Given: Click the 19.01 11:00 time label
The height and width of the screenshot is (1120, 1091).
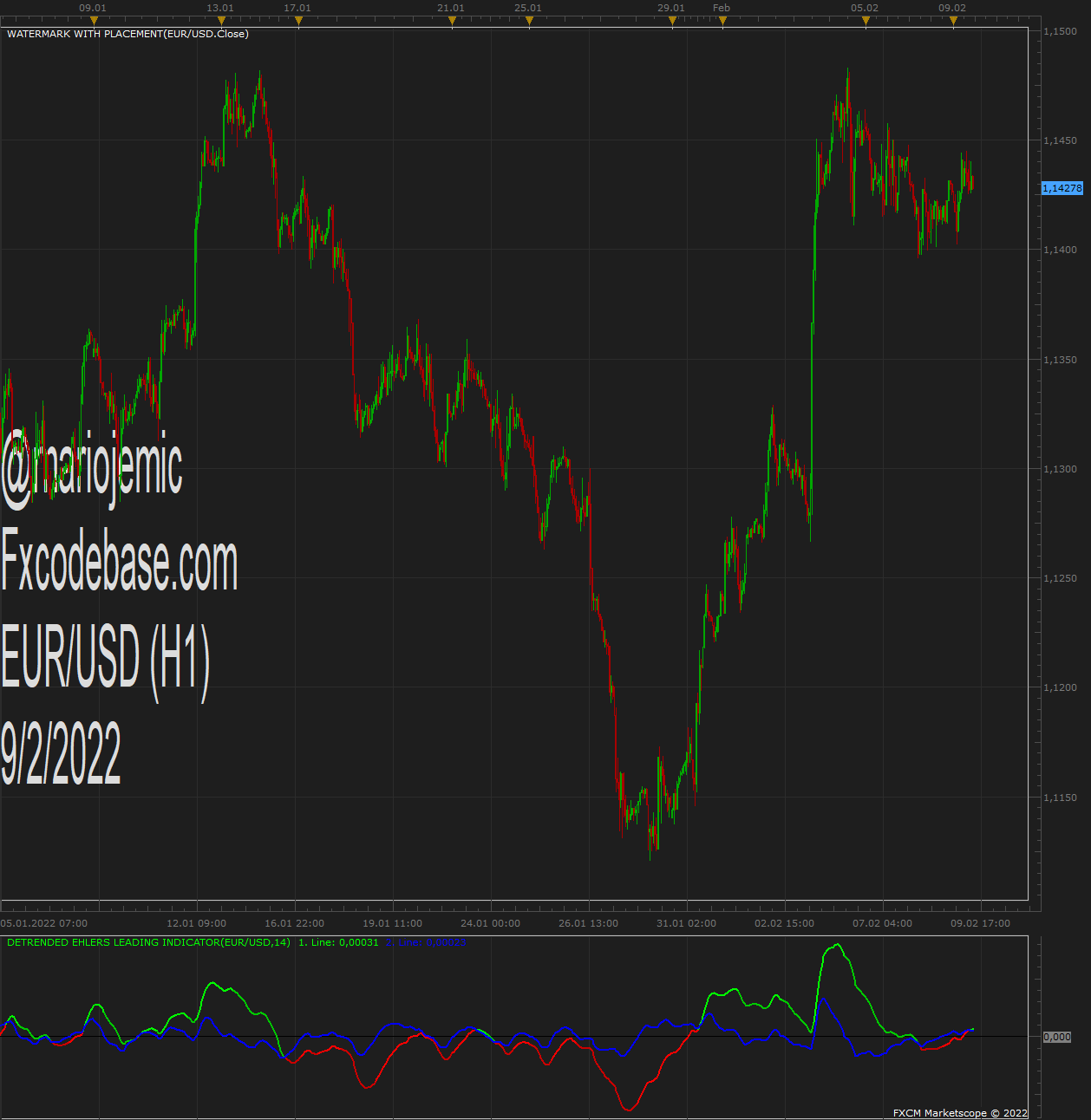Looking at the screenshot, I should pyautogui.click(x=393, y=923).
